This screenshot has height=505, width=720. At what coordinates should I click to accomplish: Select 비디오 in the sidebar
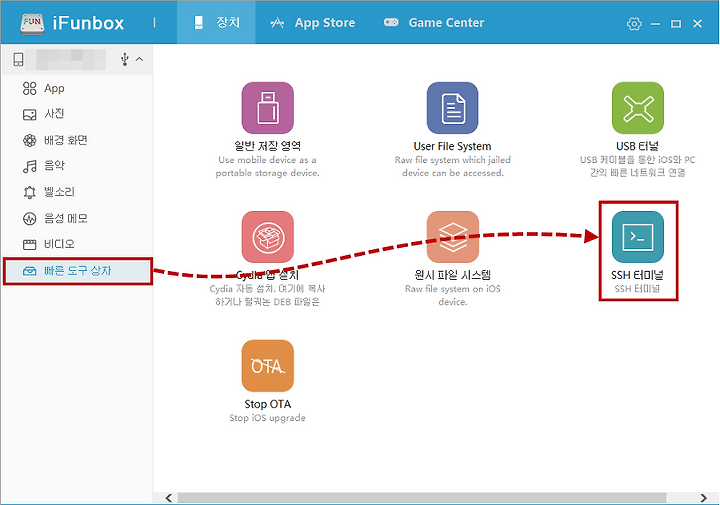(x=77, y=244)
